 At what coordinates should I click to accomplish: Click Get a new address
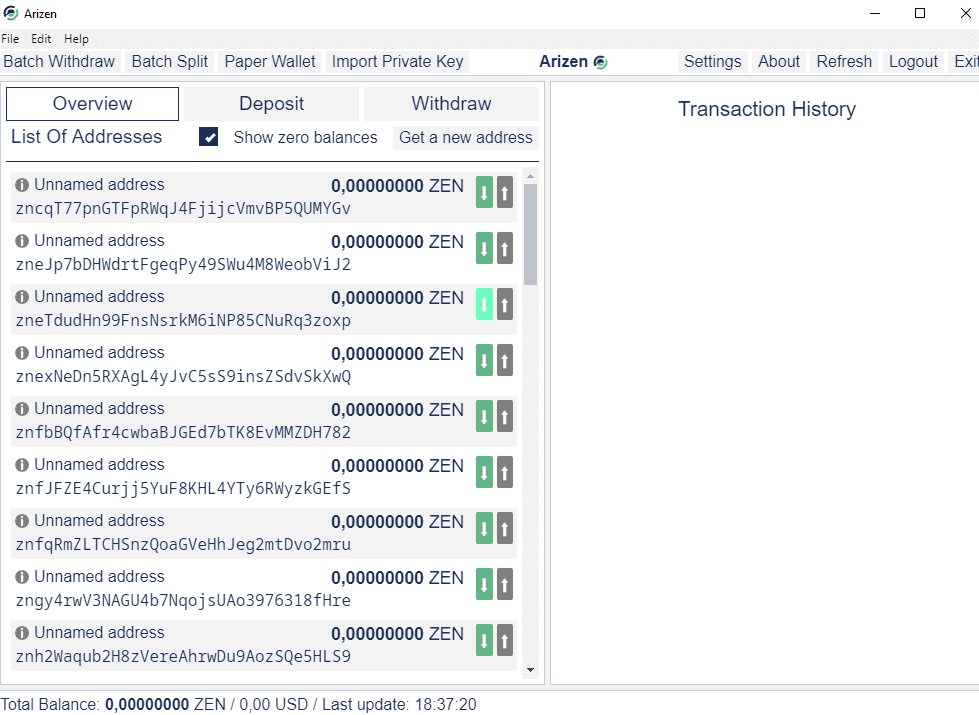click(x=466, y=137)
